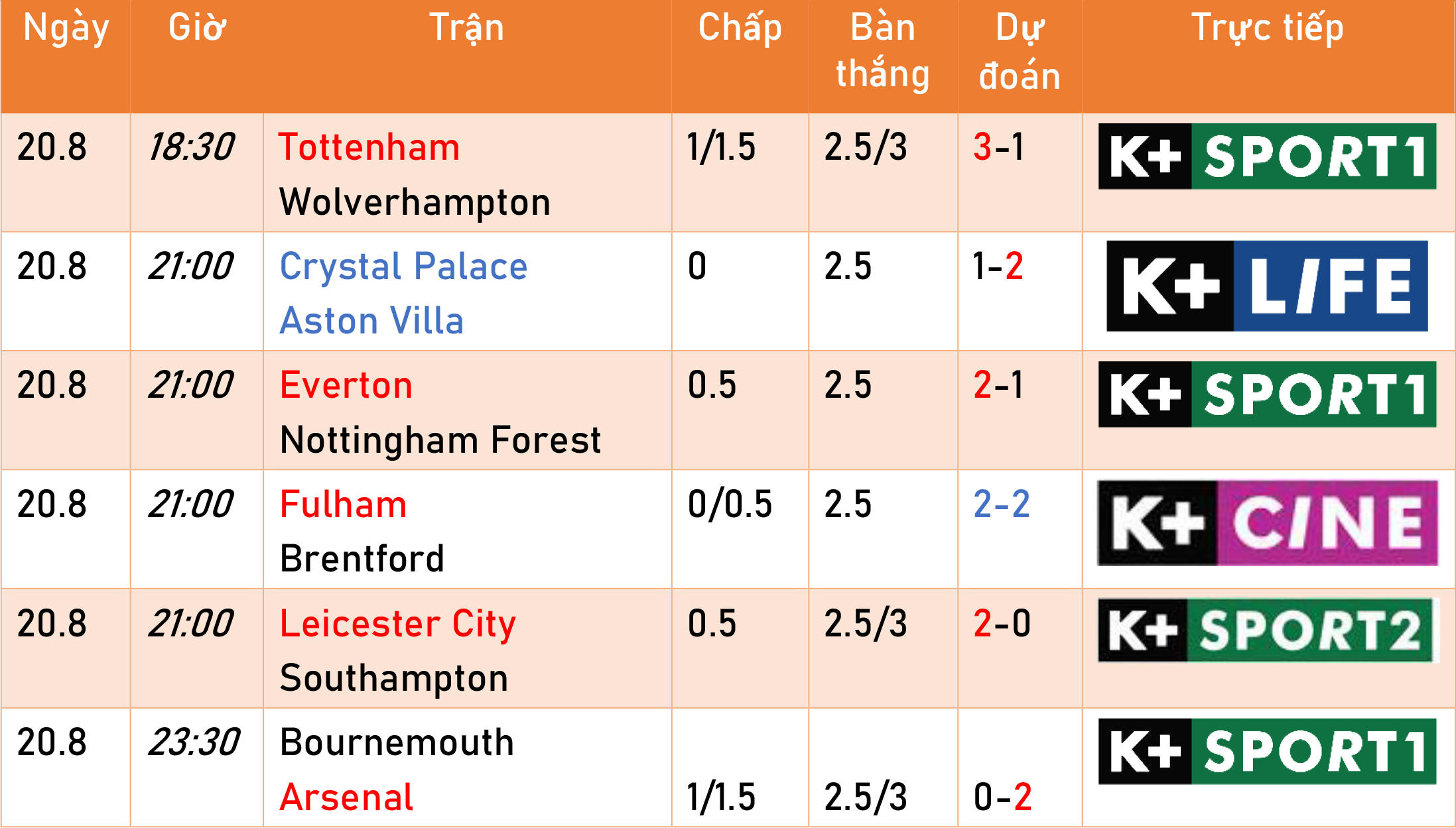Click the K+ LIFE channel logo
This screenshot has height=828, width=1456.
[1267, 286]
